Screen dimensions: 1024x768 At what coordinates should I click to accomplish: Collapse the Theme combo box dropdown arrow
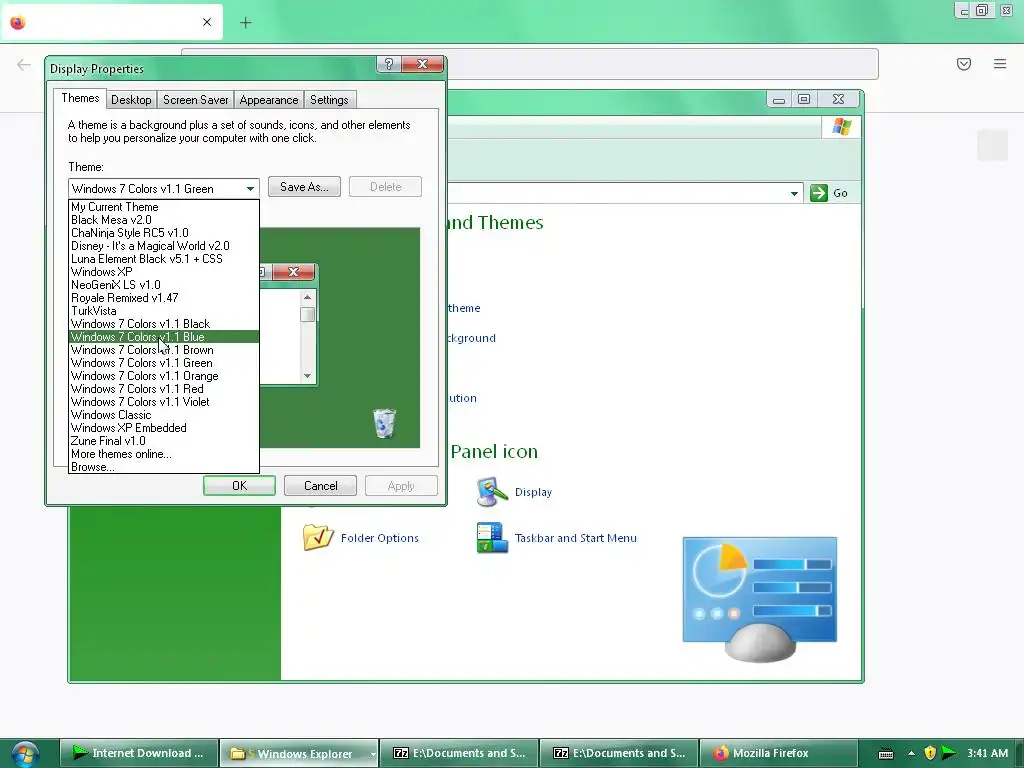pyautogui.click(x=250, y=189)
